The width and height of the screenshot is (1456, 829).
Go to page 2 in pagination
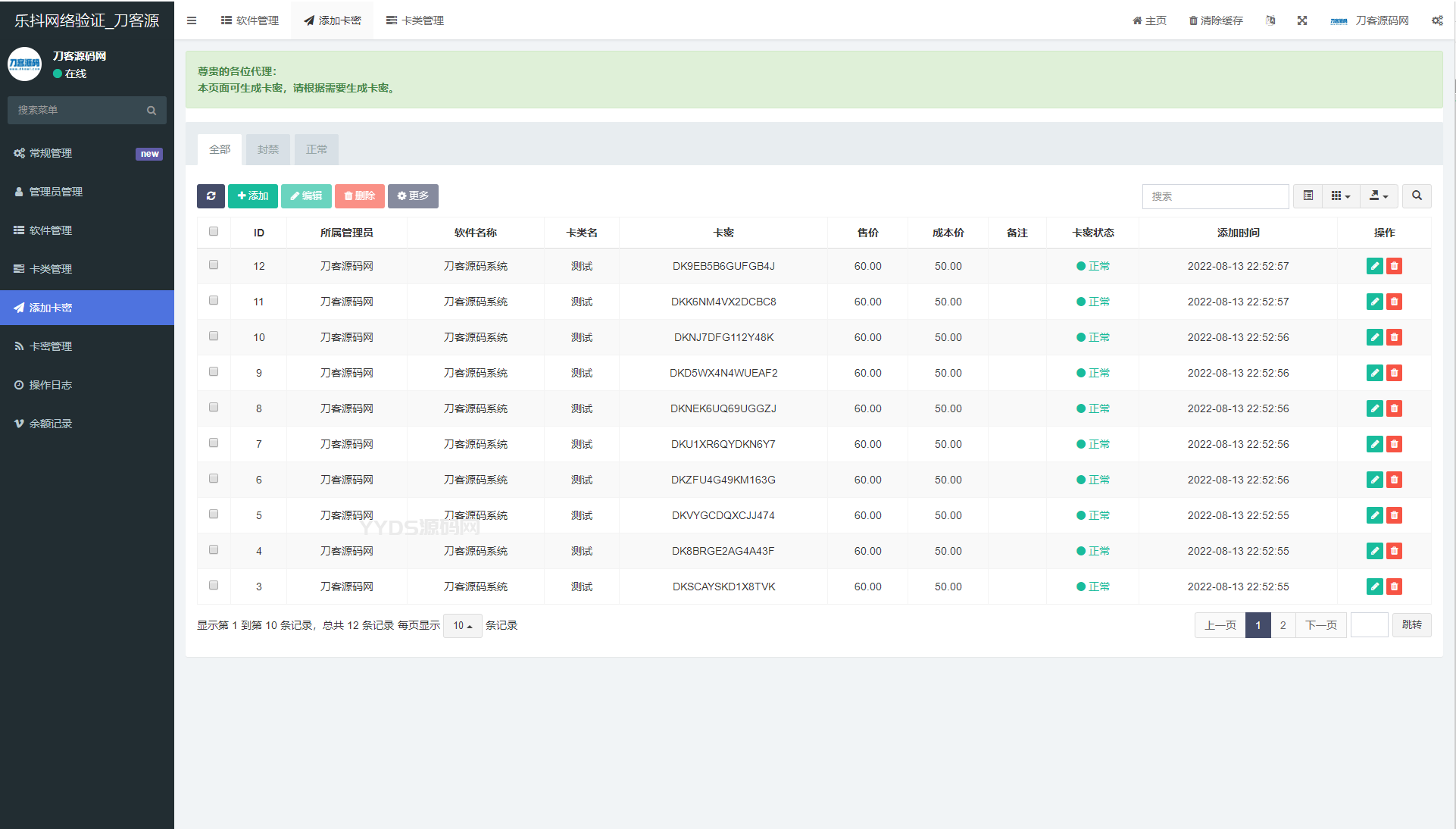(x=1283, y=626)
